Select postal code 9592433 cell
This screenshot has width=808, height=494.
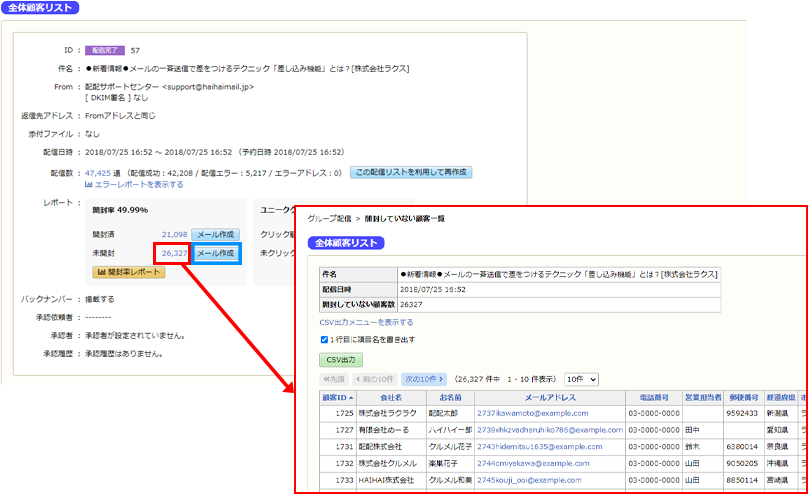coord(744,413)
